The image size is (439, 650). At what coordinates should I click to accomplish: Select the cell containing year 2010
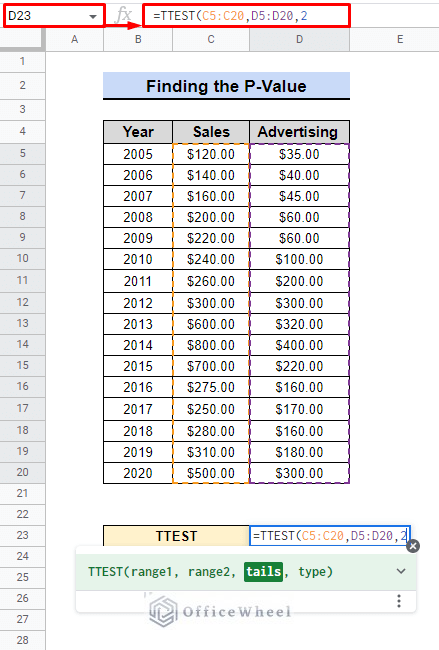(138, 259)
